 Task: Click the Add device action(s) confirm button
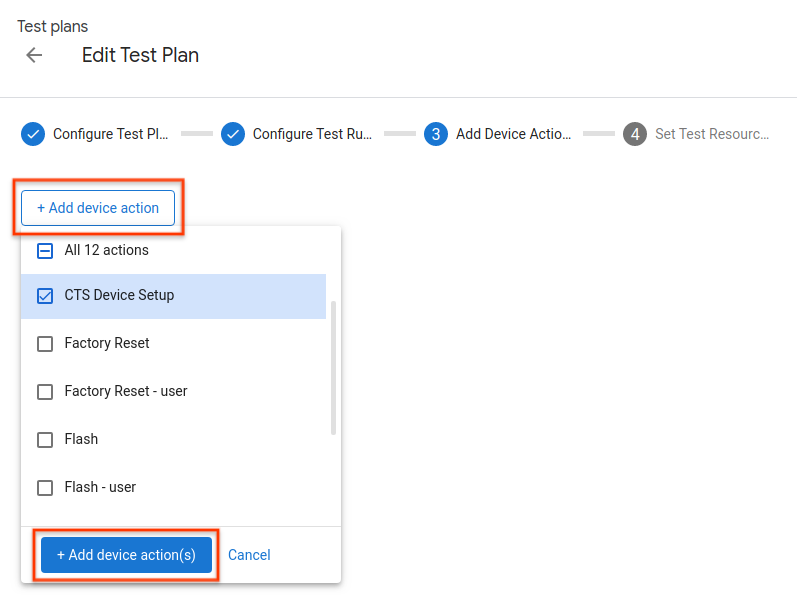(125, 555)
